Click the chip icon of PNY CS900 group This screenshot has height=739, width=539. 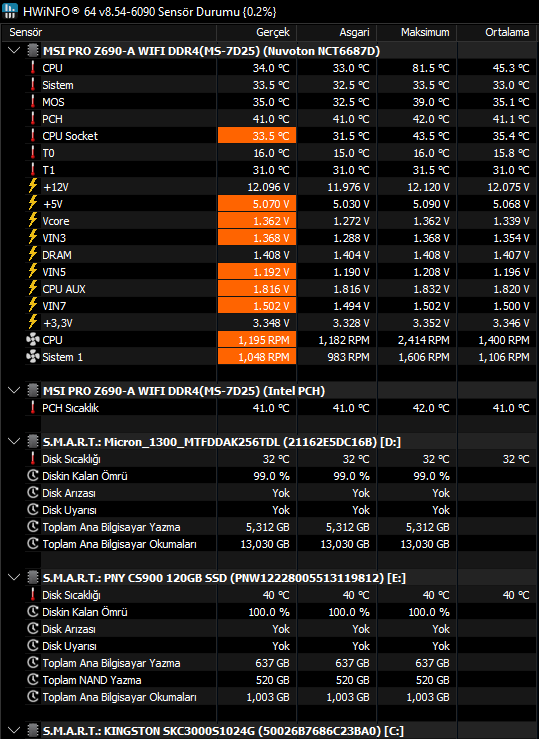point(33,577)
